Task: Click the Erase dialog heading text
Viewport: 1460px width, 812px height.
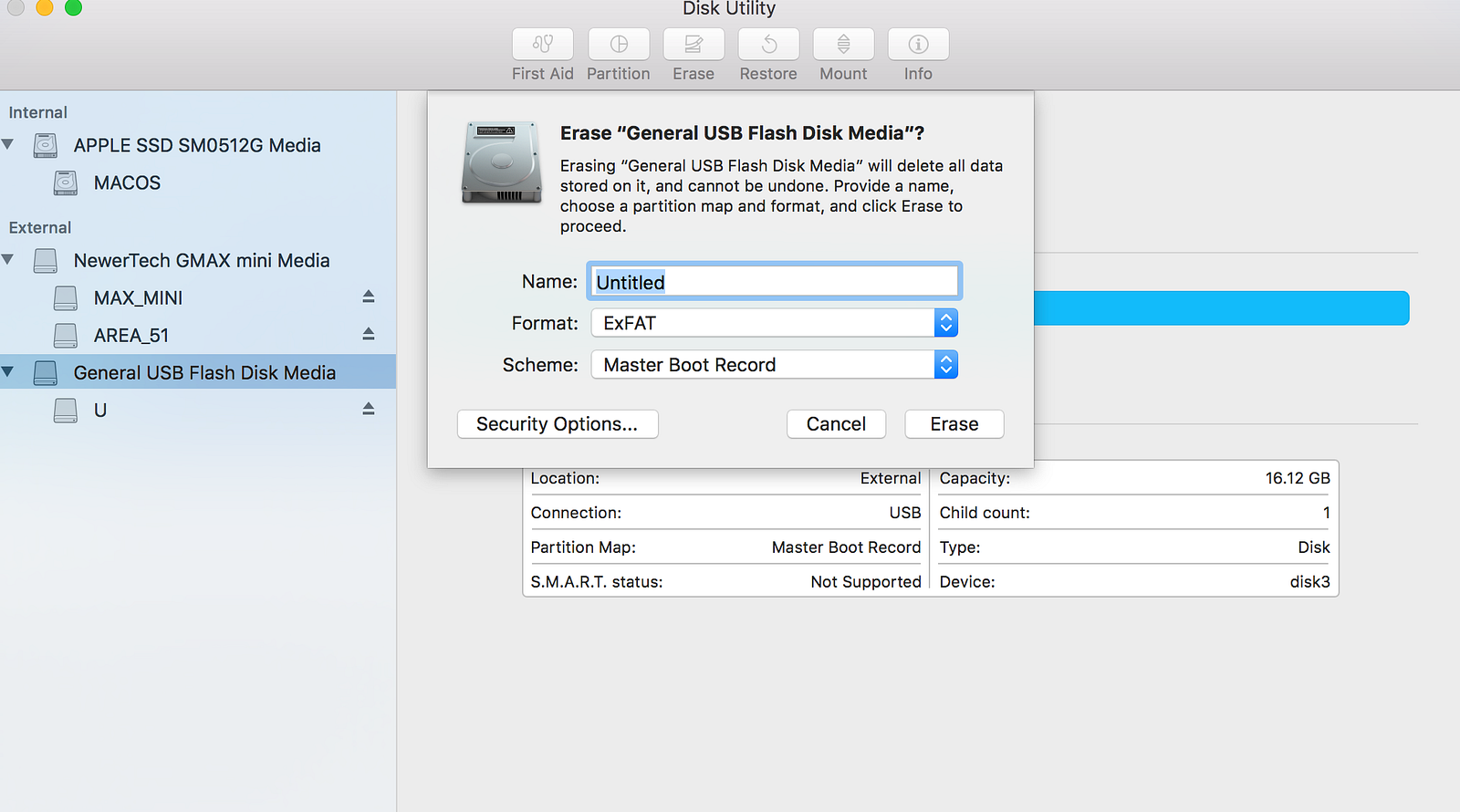Action: coord(742,133)
